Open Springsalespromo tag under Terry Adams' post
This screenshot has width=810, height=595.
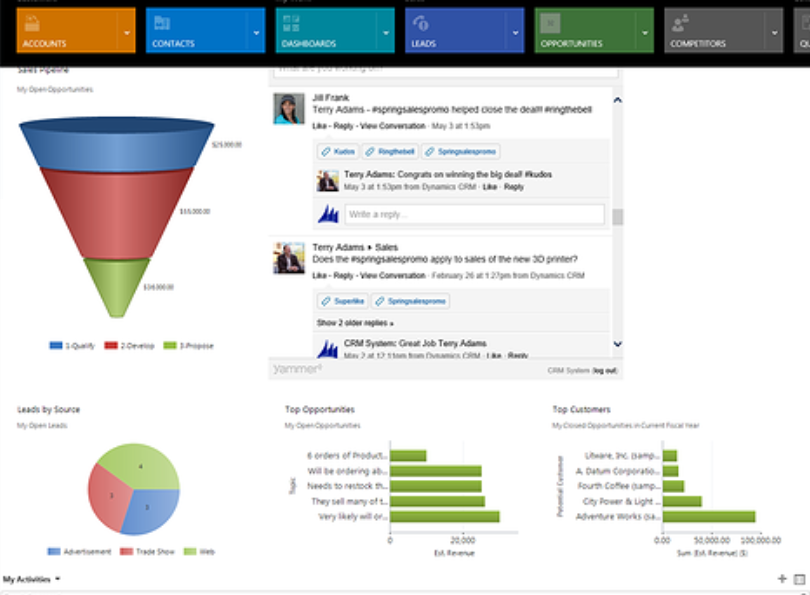pos(411,301)
